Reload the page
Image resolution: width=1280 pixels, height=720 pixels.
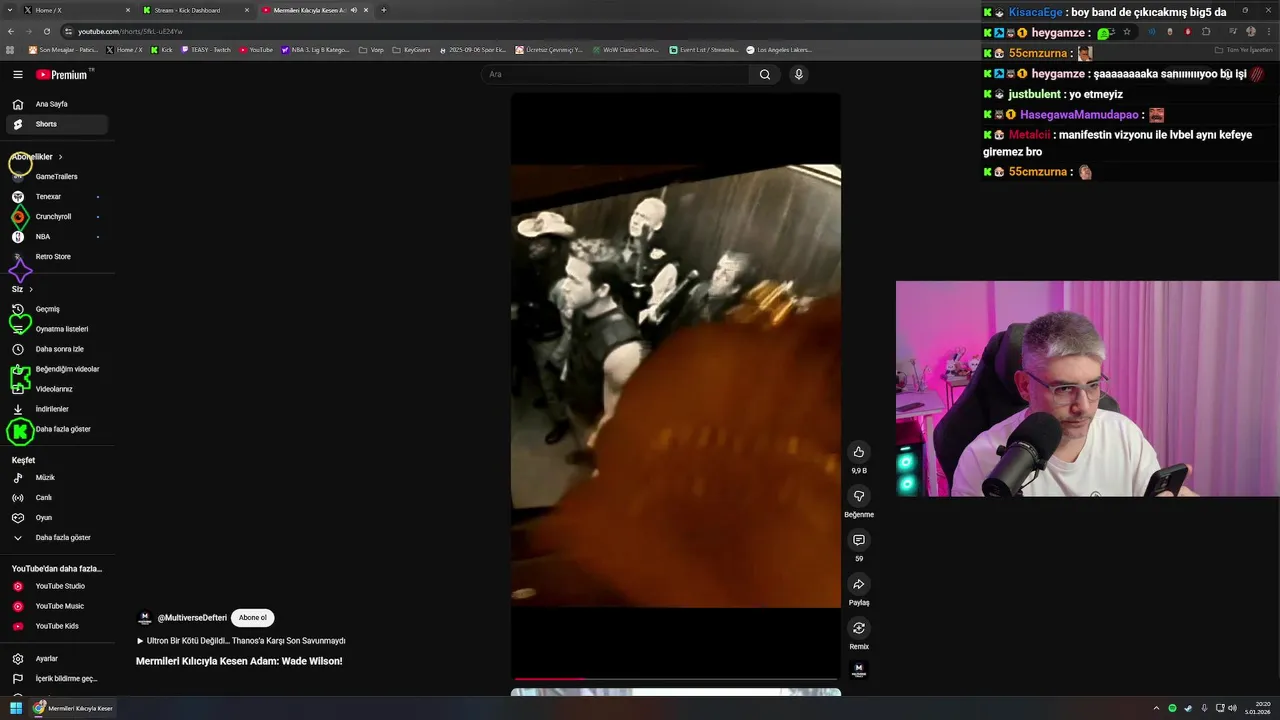point(46,31)
